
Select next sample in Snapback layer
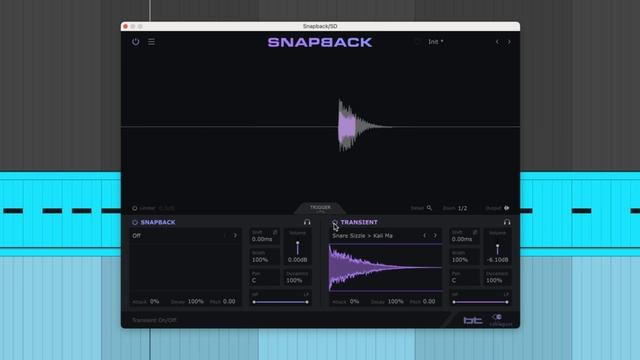236,236
